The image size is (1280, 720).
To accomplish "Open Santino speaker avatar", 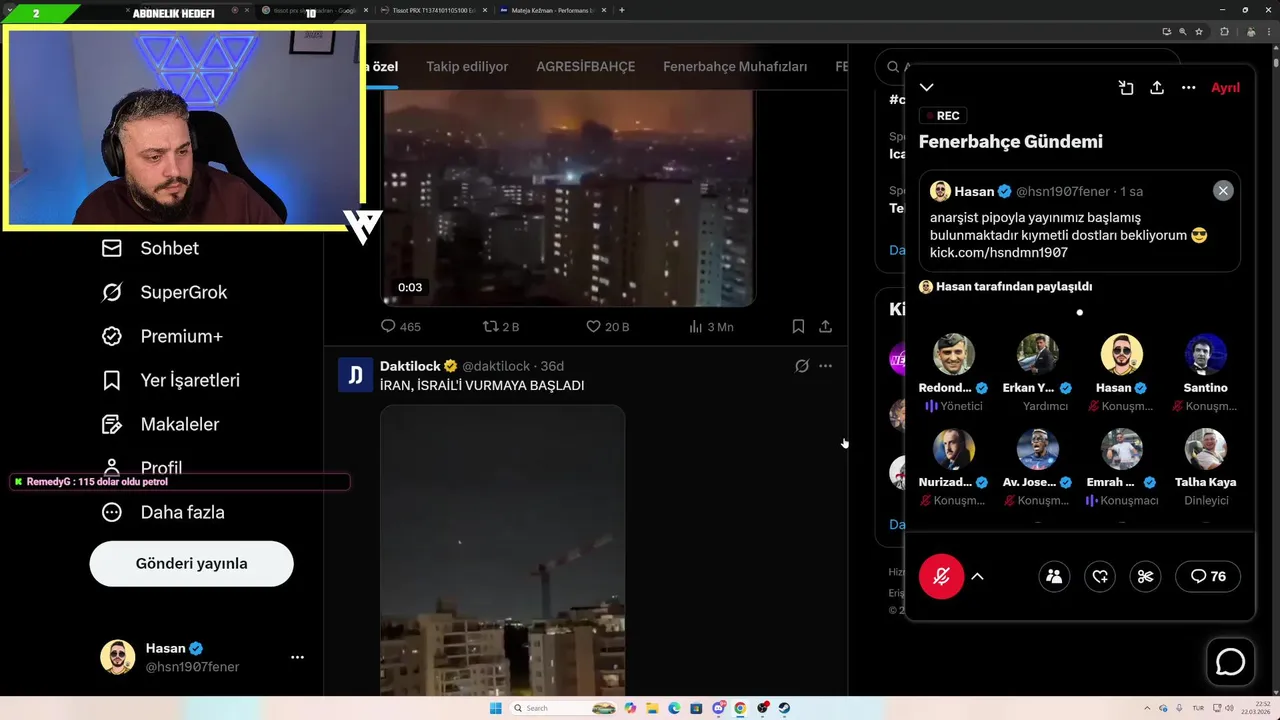I will click(x=1206, y=354).
